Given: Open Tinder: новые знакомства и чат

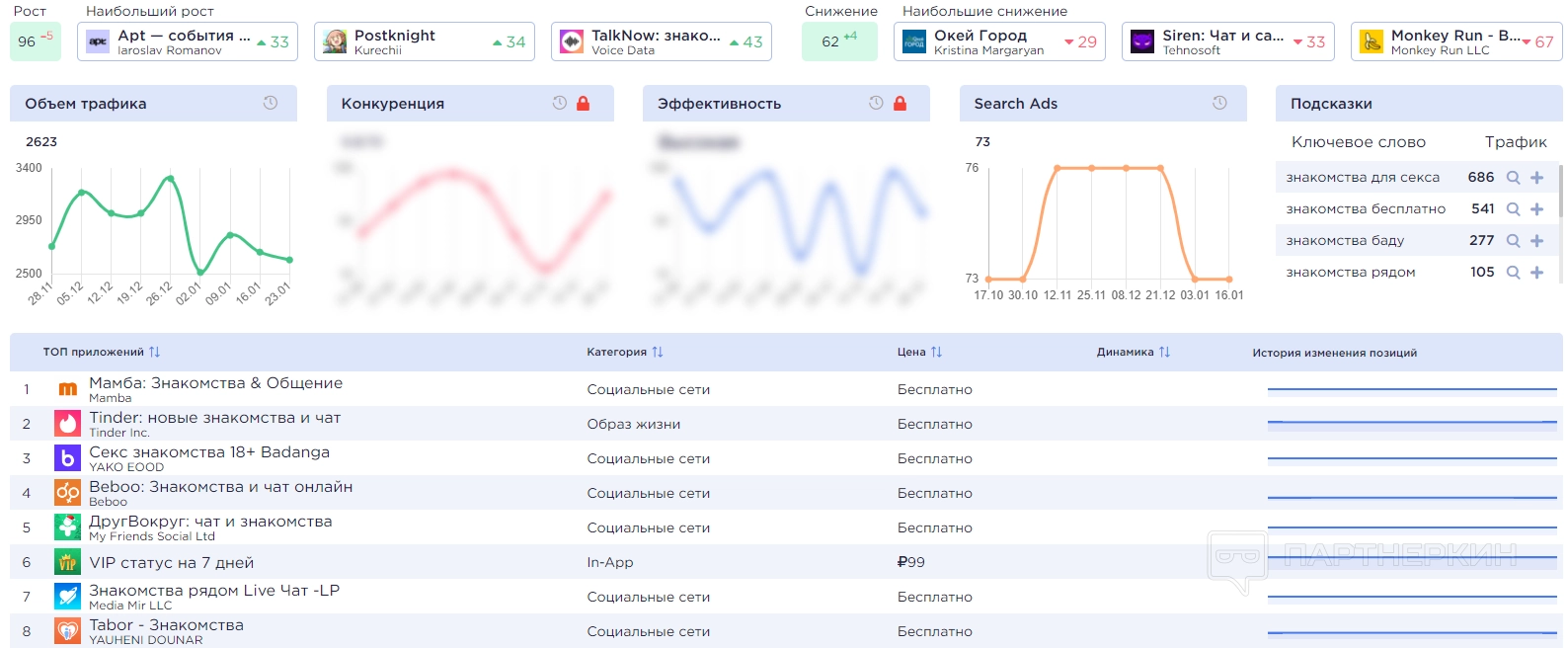Looking at the screenshot, I should (x=215, y=418).
